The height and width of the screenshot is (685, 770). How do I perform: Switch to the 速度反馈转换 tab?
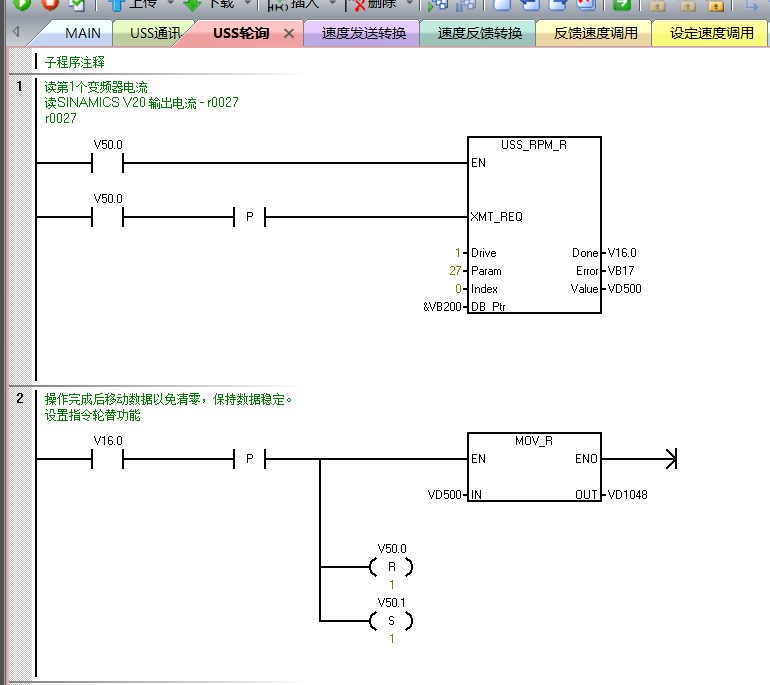480,33
